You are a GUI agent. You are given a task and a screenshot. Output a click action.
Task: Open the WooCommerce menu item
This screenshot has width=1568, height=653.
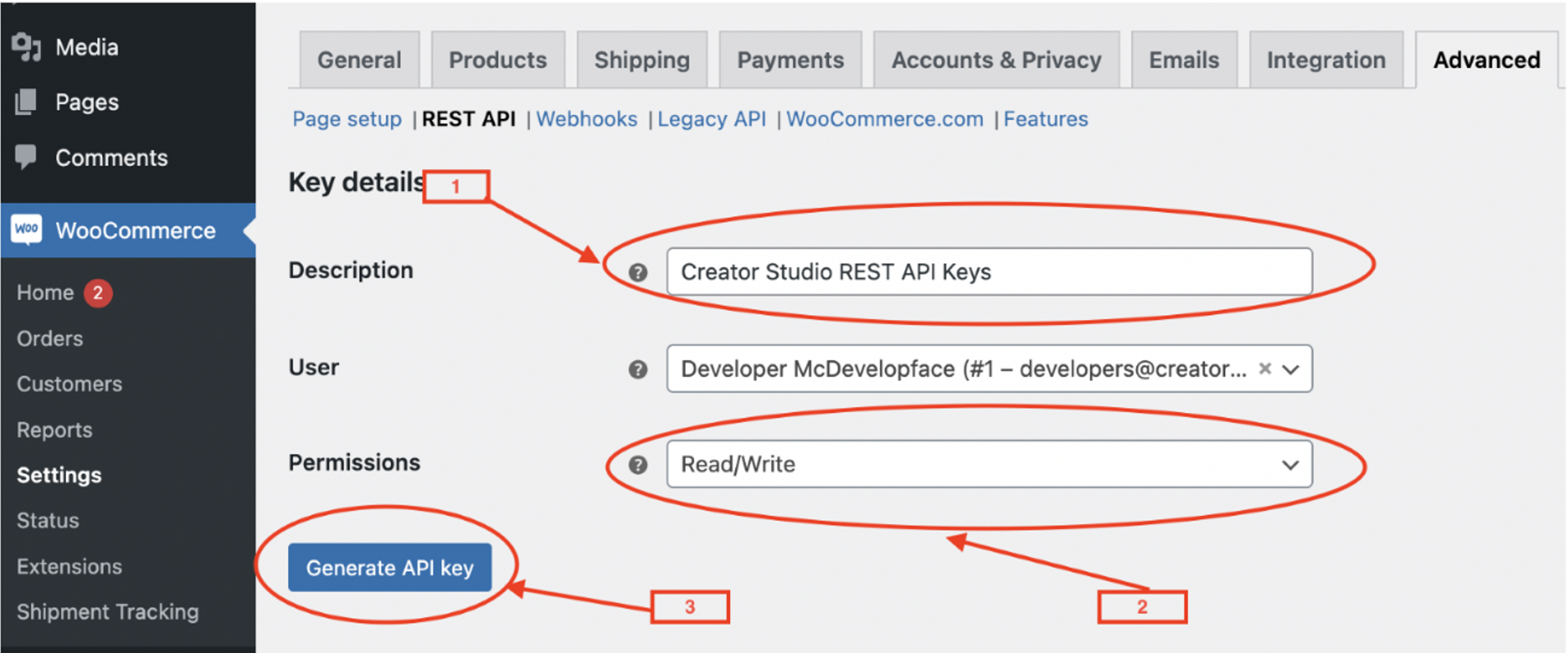(127, 230)
